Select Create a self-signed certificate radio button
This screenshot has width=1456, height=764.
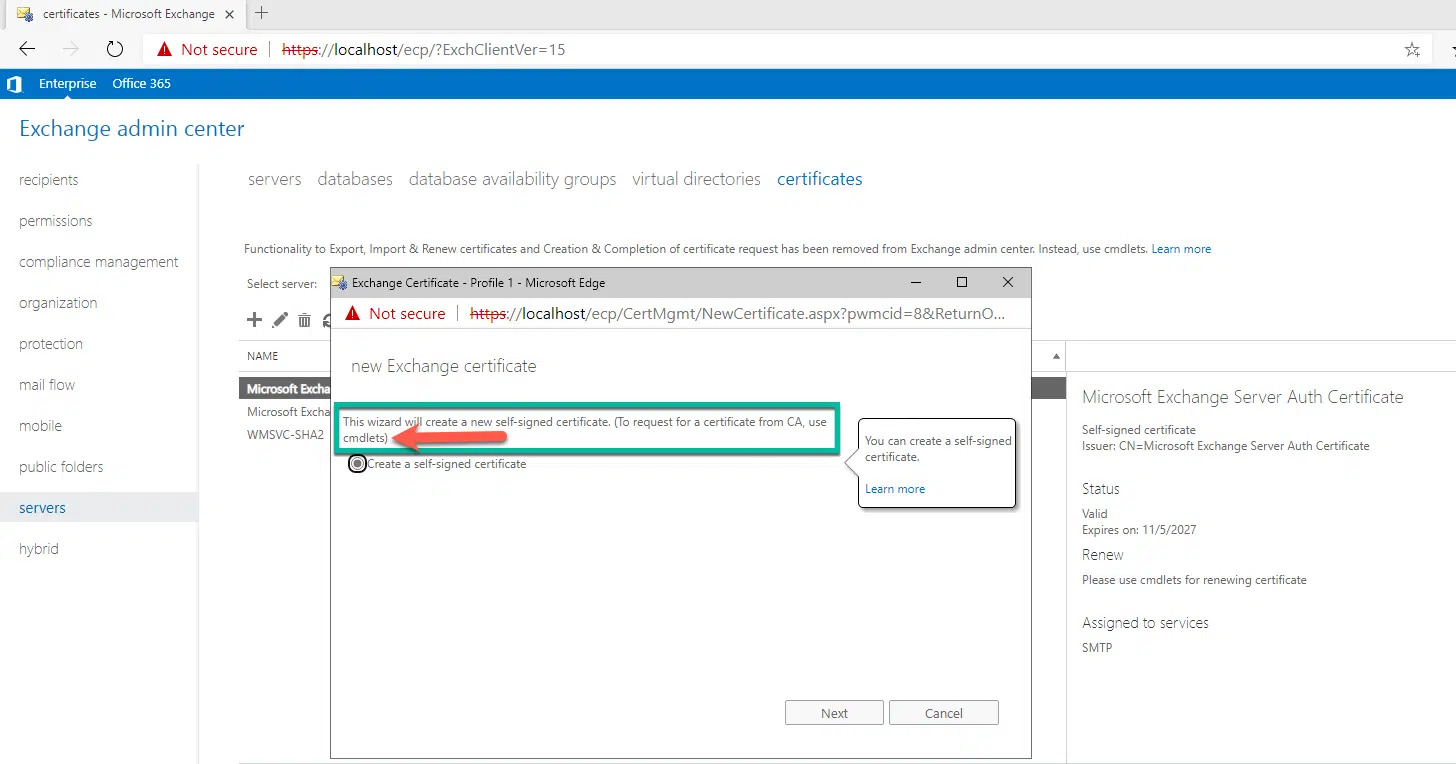coord(357,464)
